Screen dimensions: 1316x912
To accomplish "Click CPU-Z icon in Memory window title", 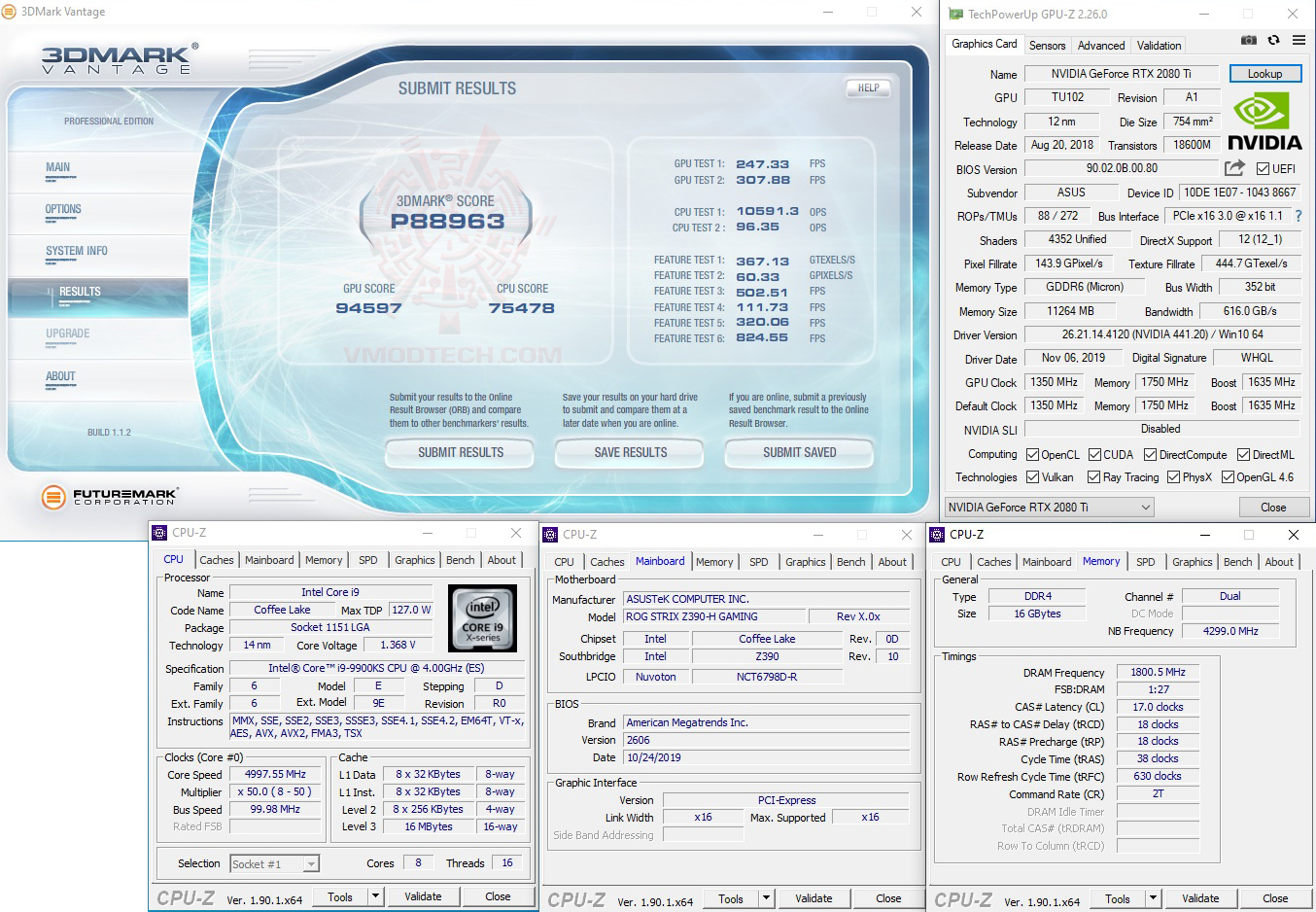I will [x=937, y=535].
